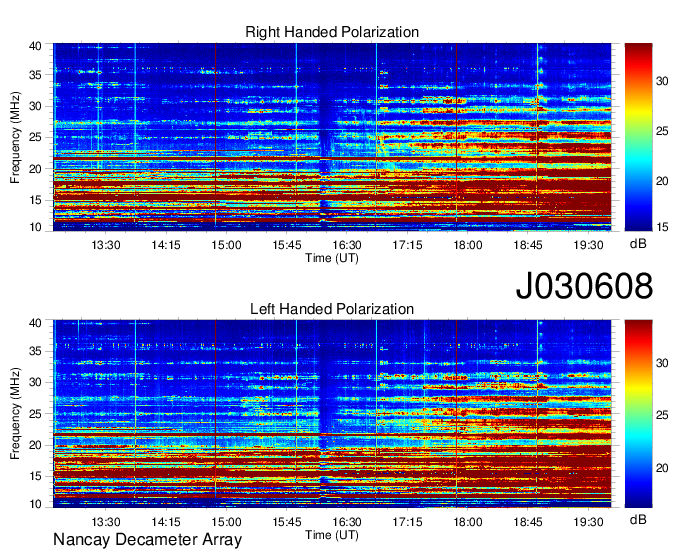This screenshot has height=552, width=680.
Task: Click 15:00 tick on Right Handed time axis
Action: point(226,245)
